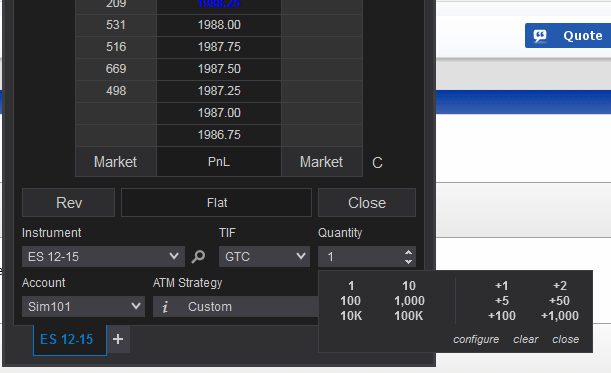611x373 pixels.
Task: Click the left Market buy button
Action: (116, 162)
